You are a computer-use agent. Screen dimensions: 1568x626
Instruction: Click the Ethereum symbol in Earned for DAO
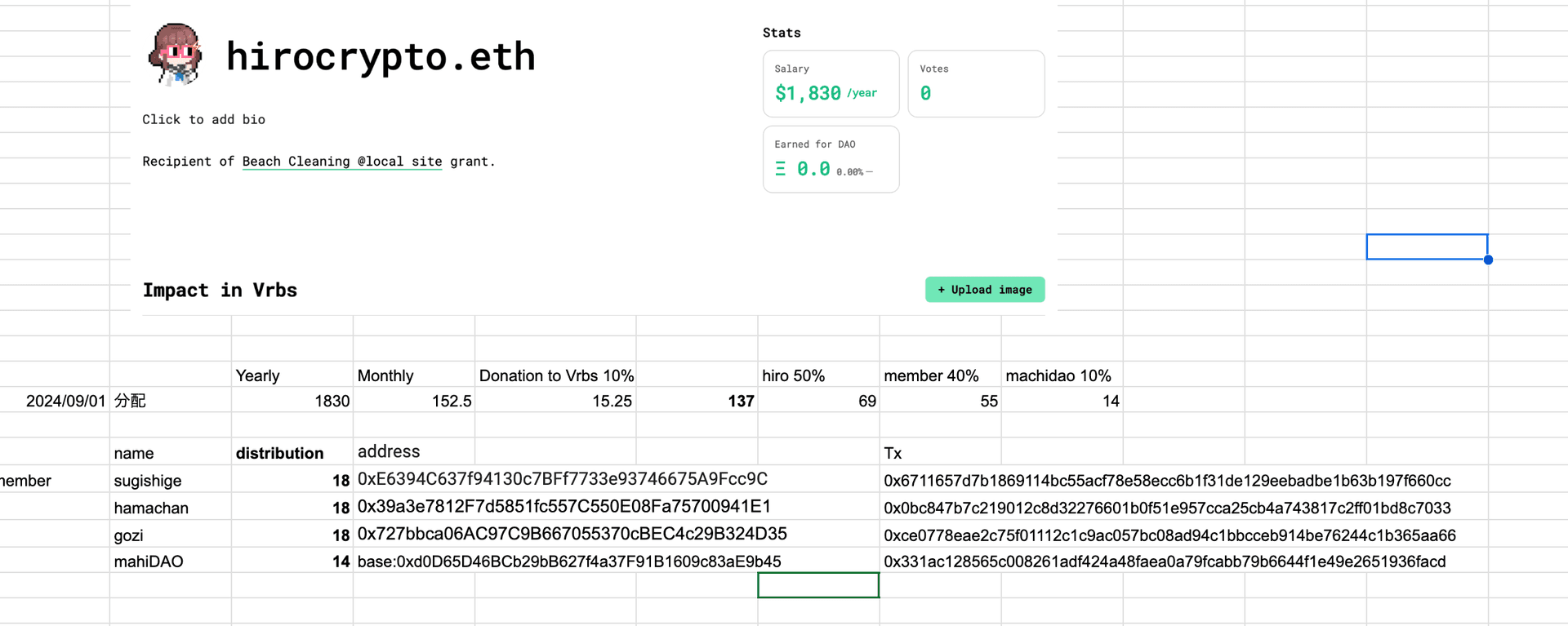(781, 169)
